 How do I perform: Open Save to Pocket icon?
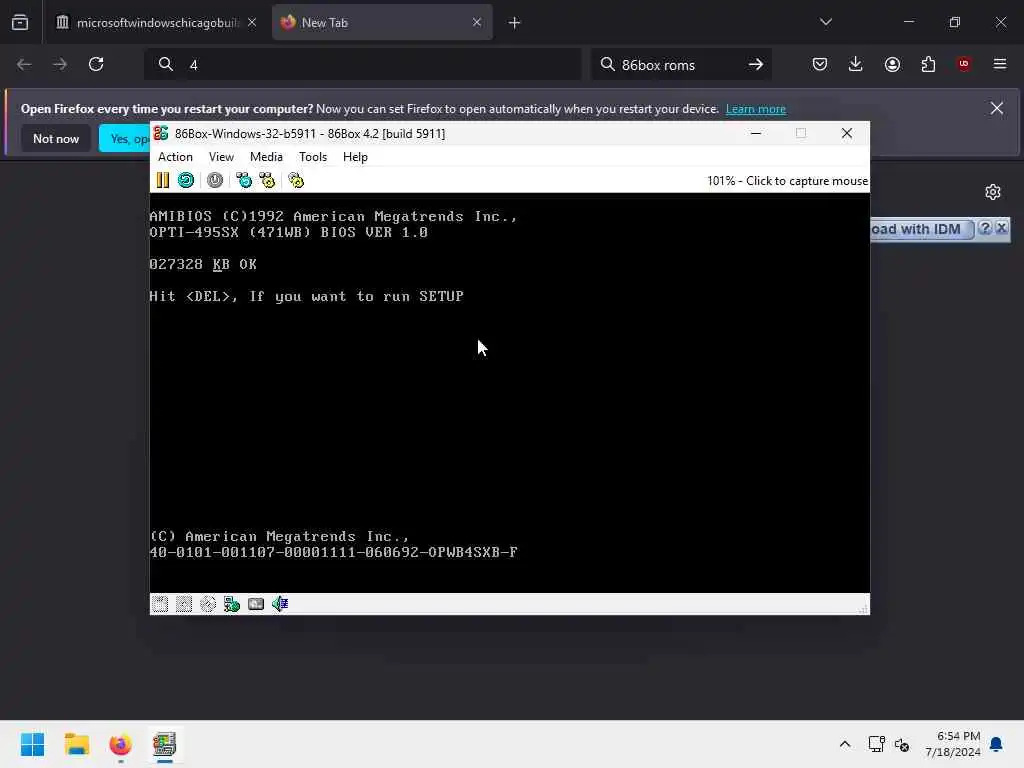pyautogui.click(x=820, y=64)
